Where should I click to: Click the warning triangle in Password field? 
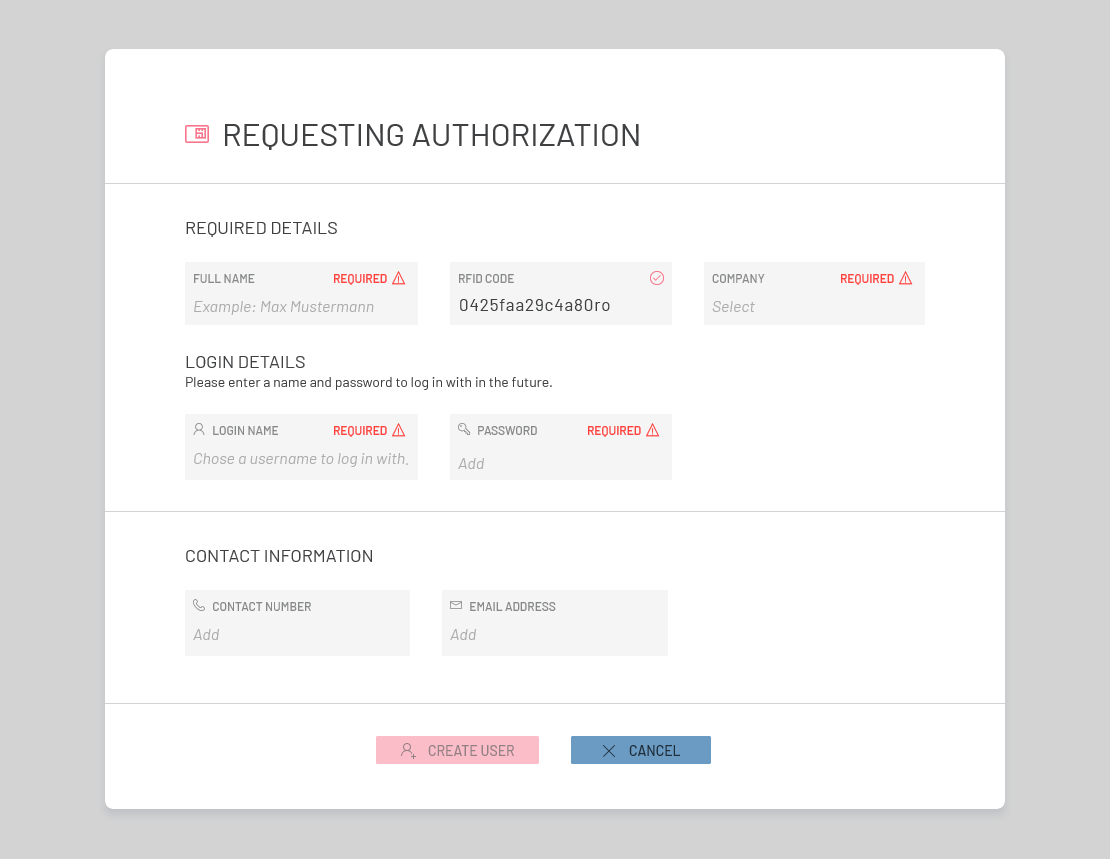click(652, 431)
